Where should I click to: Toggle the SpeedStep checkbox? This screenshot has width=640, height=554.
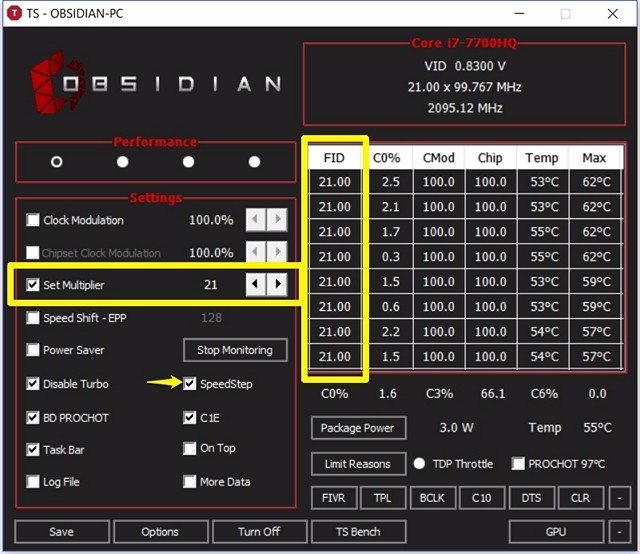(191, 383)
